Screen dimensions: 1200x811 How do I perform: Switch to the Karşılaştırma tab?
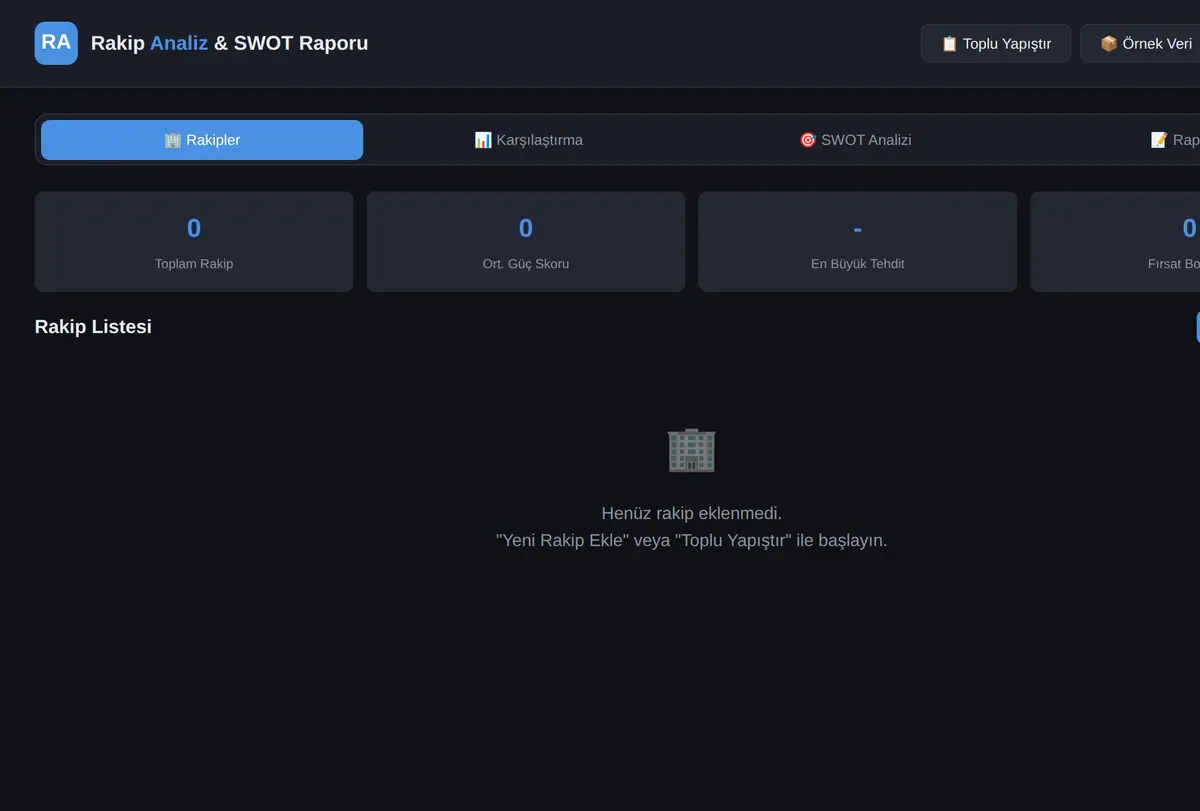point(528,140)
